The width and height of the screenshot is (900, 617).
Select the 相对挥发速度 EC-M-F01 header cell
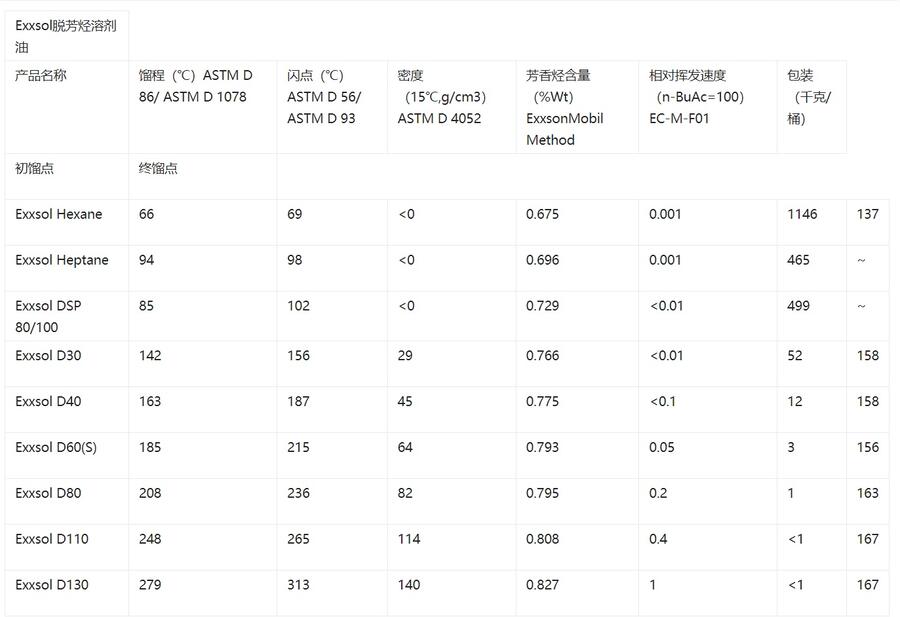pos(696,97)
